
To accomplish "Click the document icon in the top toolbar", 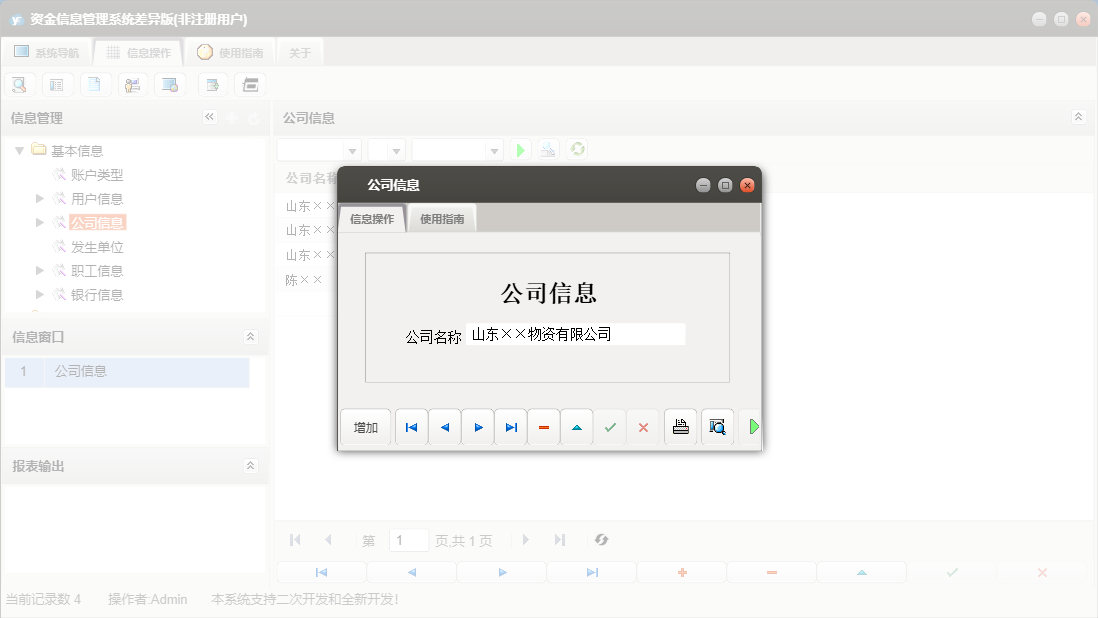I will pos(95,84).
